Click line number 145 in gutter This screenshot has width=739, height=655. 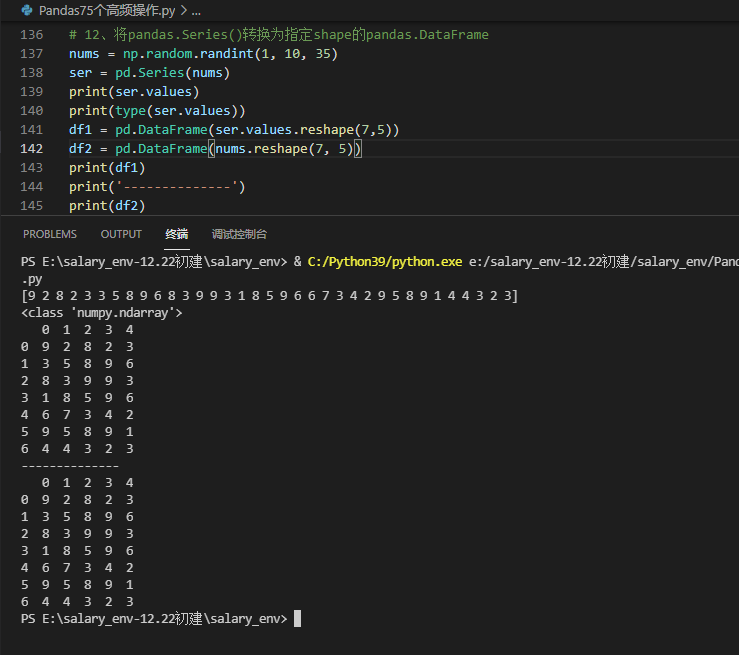click(32, 206)
